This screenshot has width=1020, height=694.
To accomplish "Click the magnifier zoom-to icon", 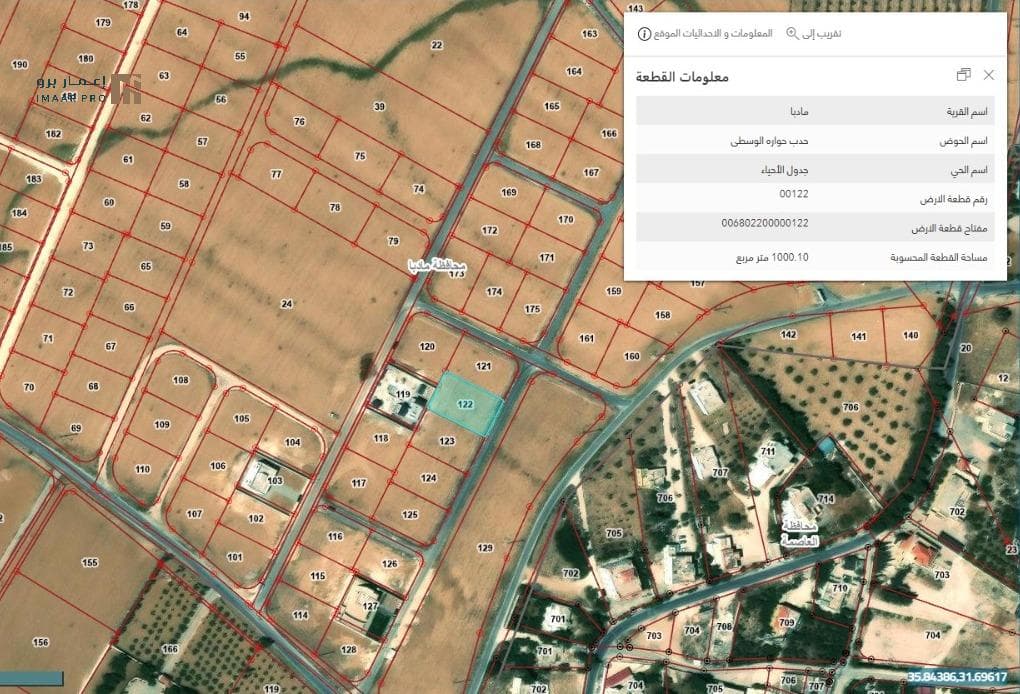I will click(792, 33).
